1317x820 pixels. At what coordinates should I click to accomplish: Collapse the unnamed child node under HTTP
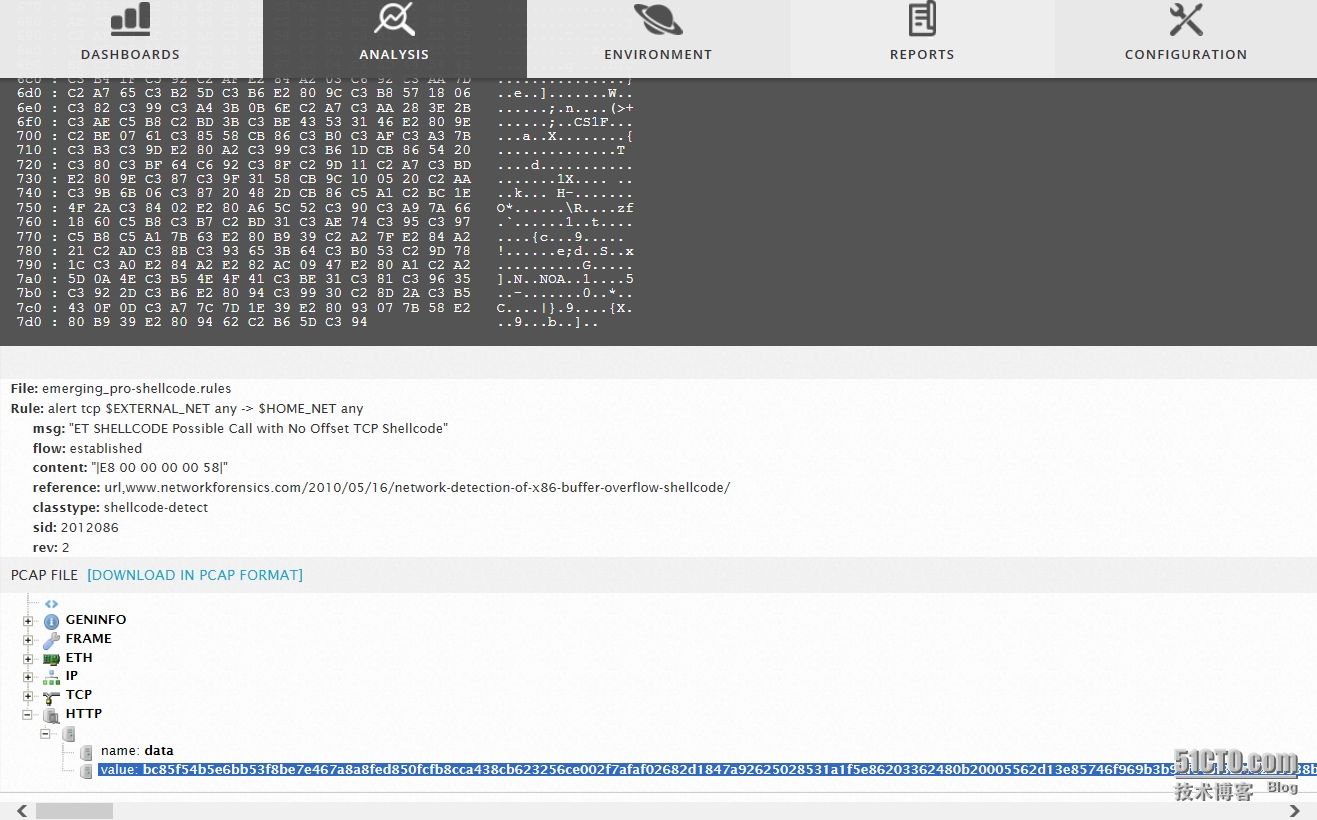tap(46, 734)
